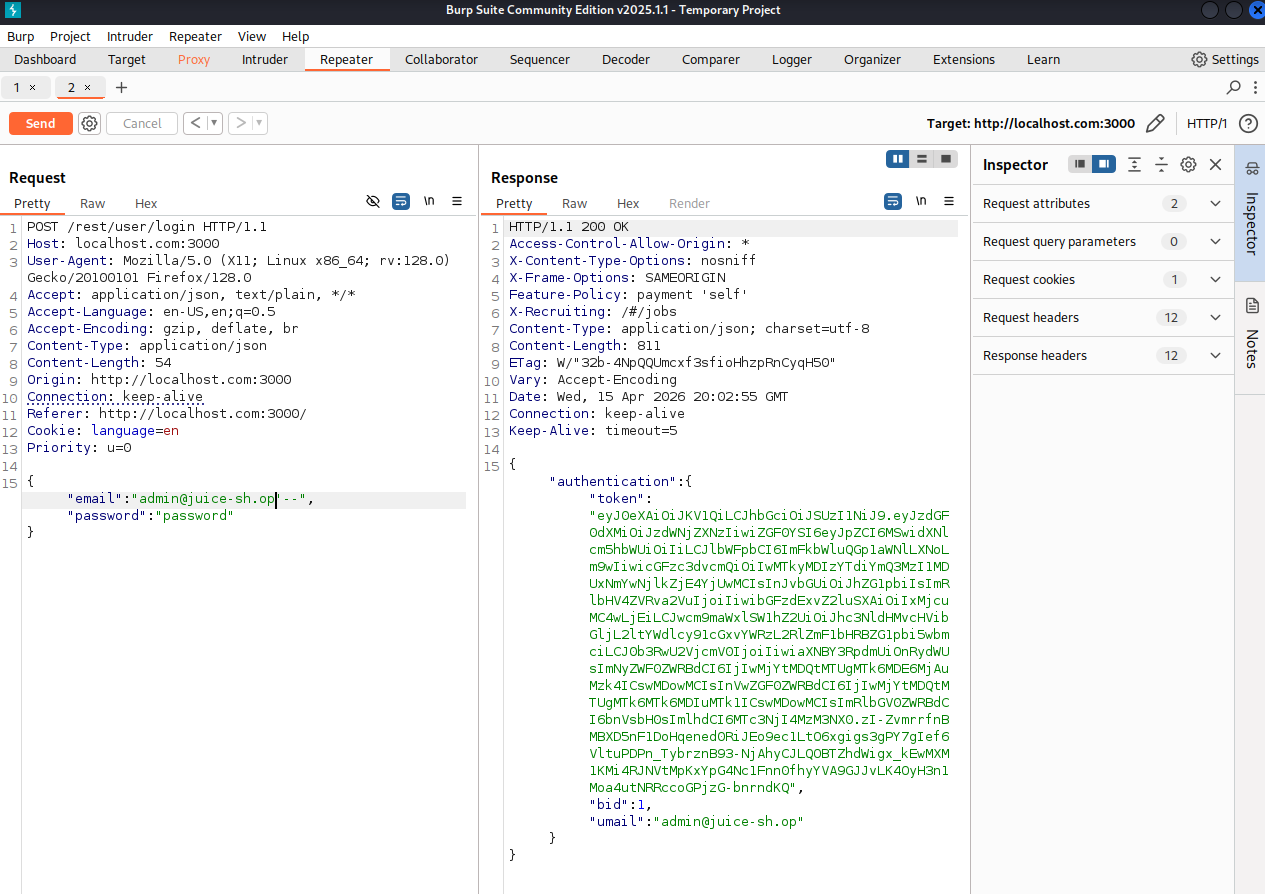Select Response Render view tab
The image size is (1265, 894).
coord(689,203)
